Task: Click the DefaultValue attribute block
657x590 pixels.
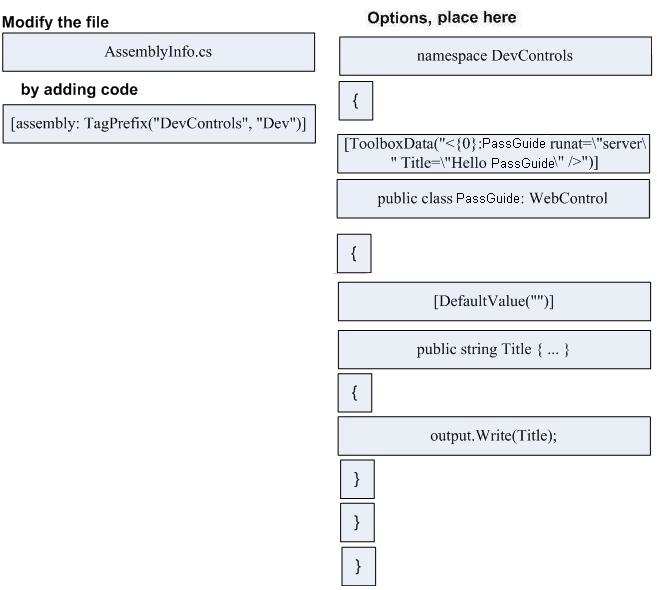Action: coord(494,302)
